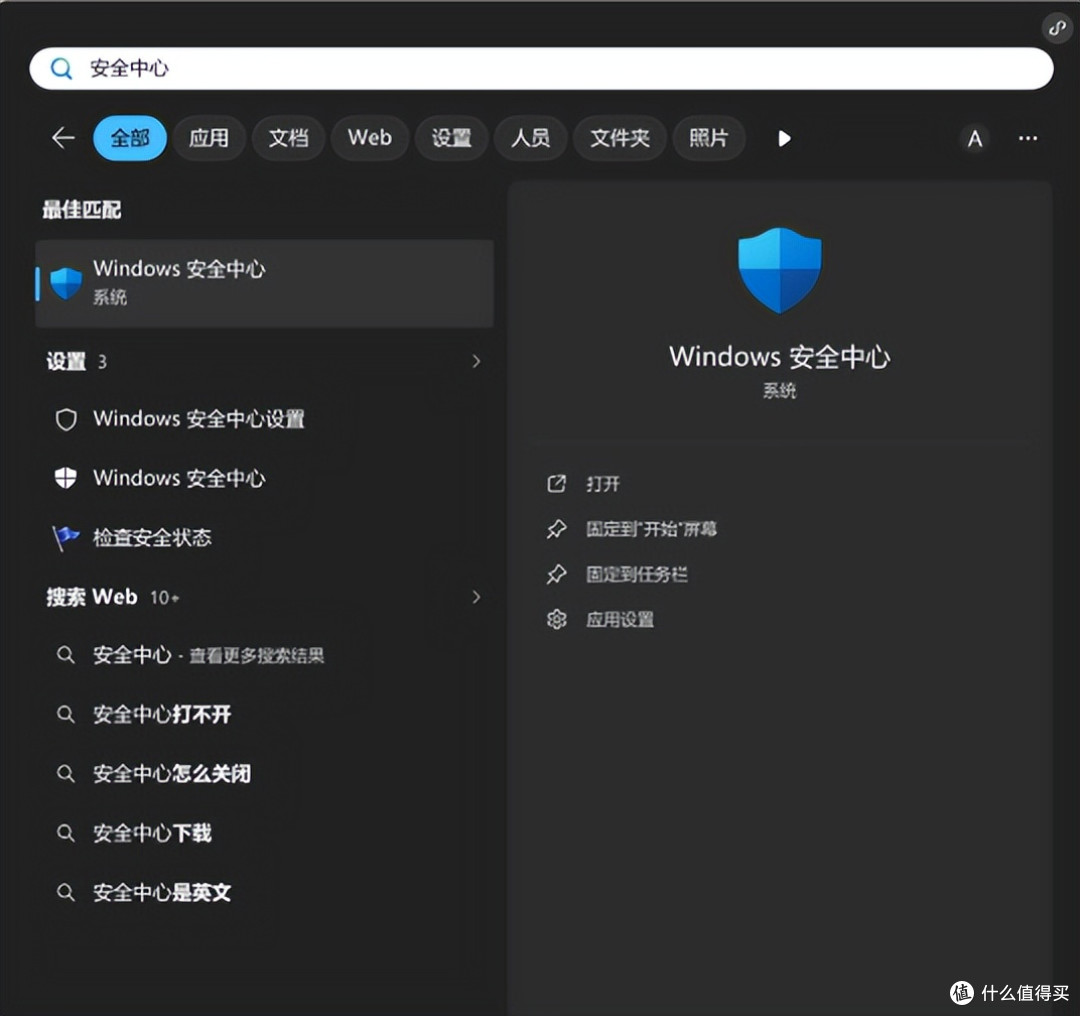Open the account avatar labeled A
1080x1016 pixels.
pos(975,138)
